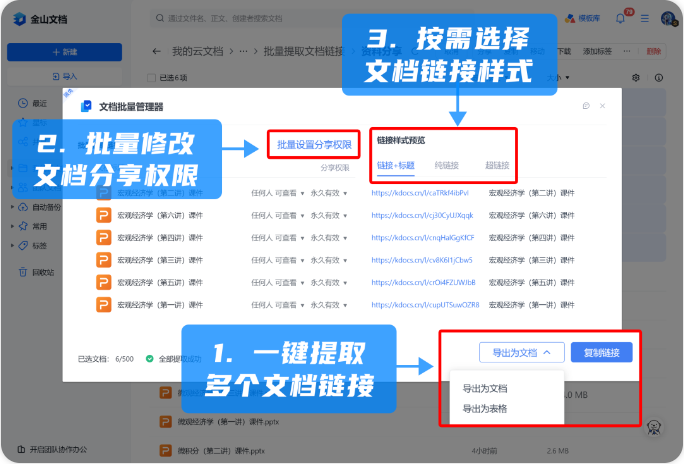The image size is (684, 464).
Task: Click the 复制链接 button
Action: coord(601,353)
